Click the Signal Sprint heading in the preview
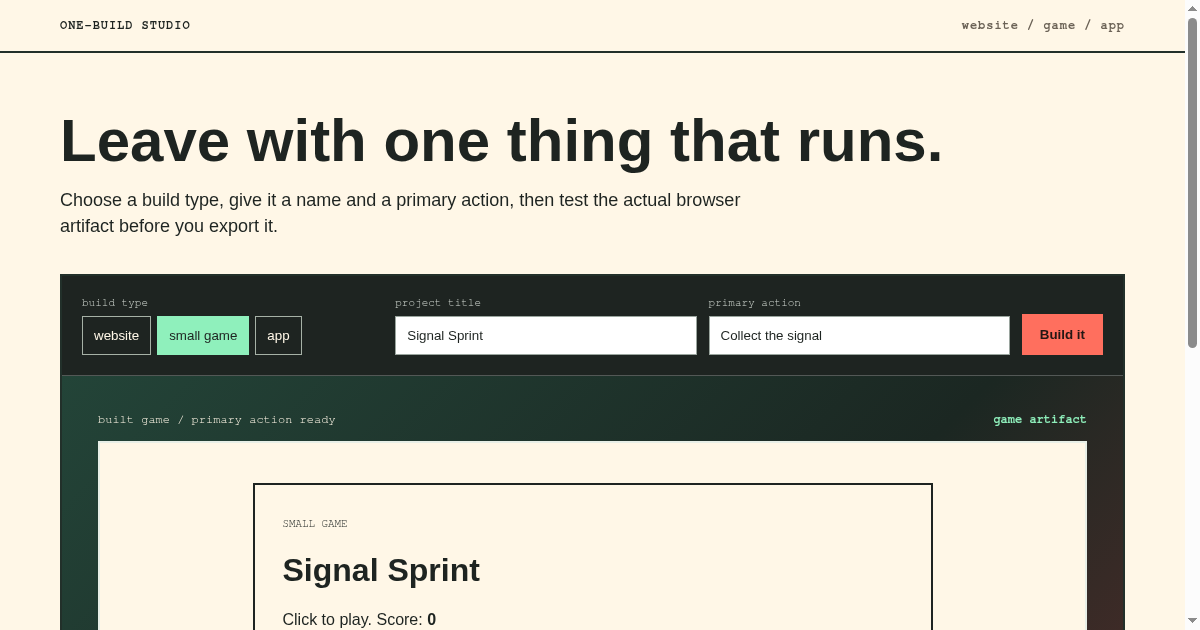Viewport: 1200px width, 630px height. point(381,570)
